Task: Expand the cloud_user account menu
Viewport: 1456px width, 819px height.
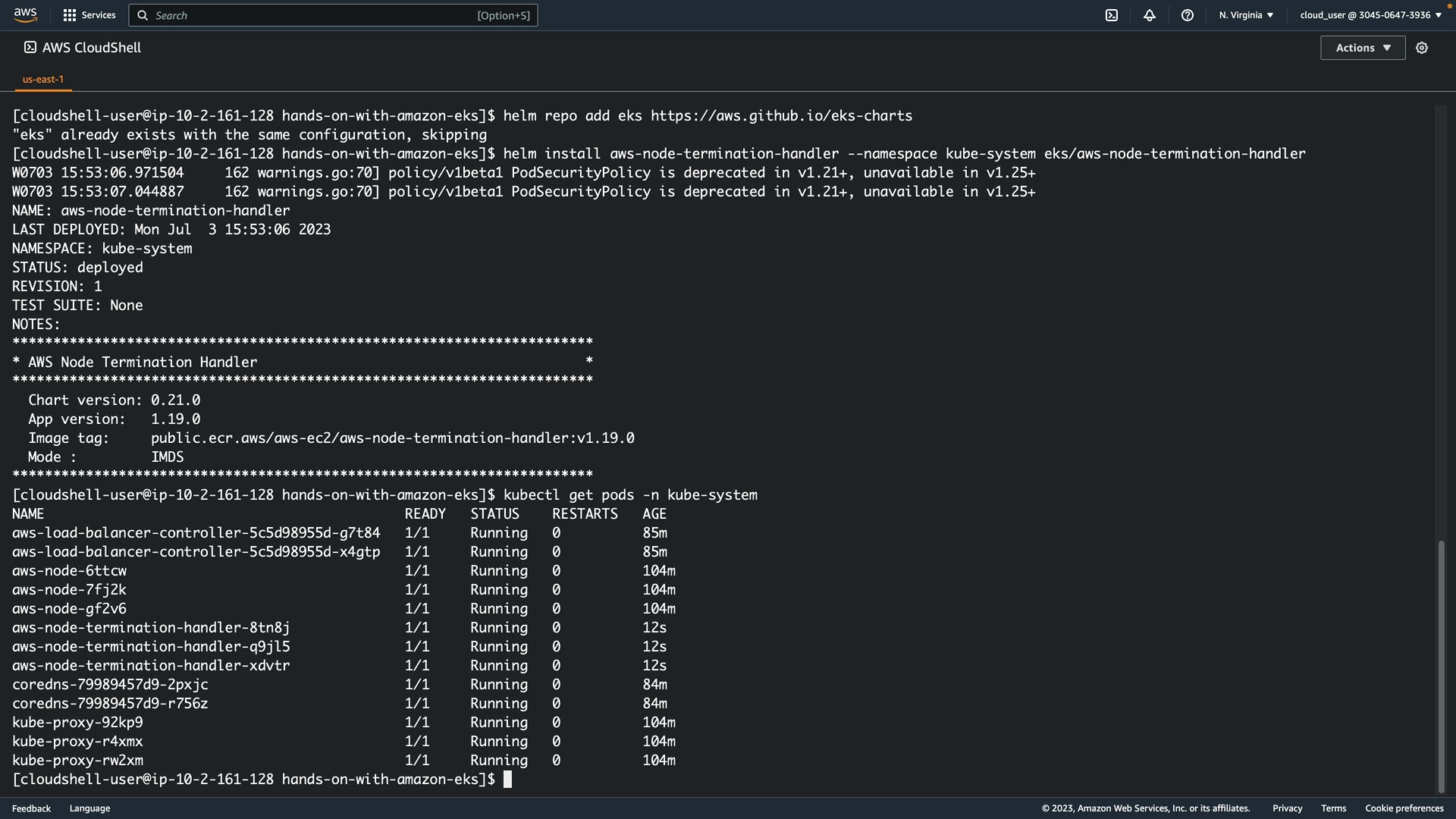Action: (x=1370, y=15)
